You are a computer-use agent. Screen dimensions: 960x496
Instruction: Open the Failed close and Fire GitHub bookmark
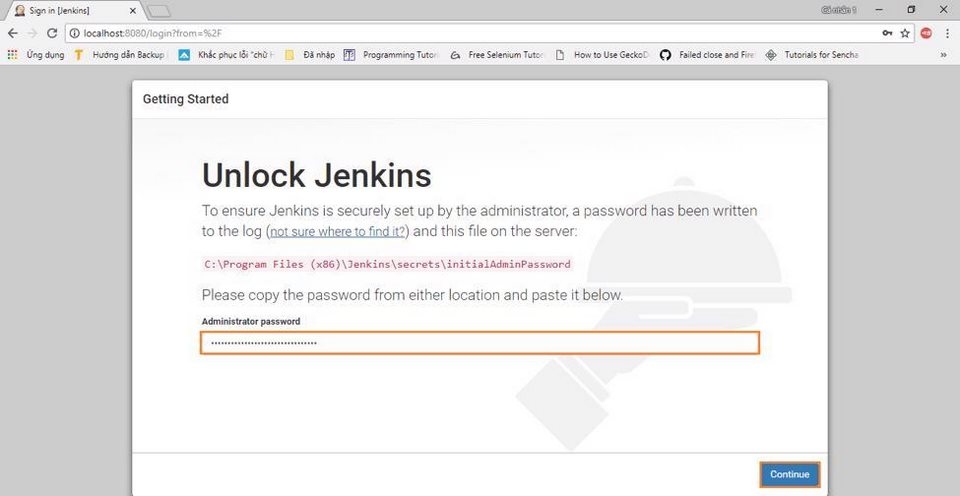[x=707, y=54]
